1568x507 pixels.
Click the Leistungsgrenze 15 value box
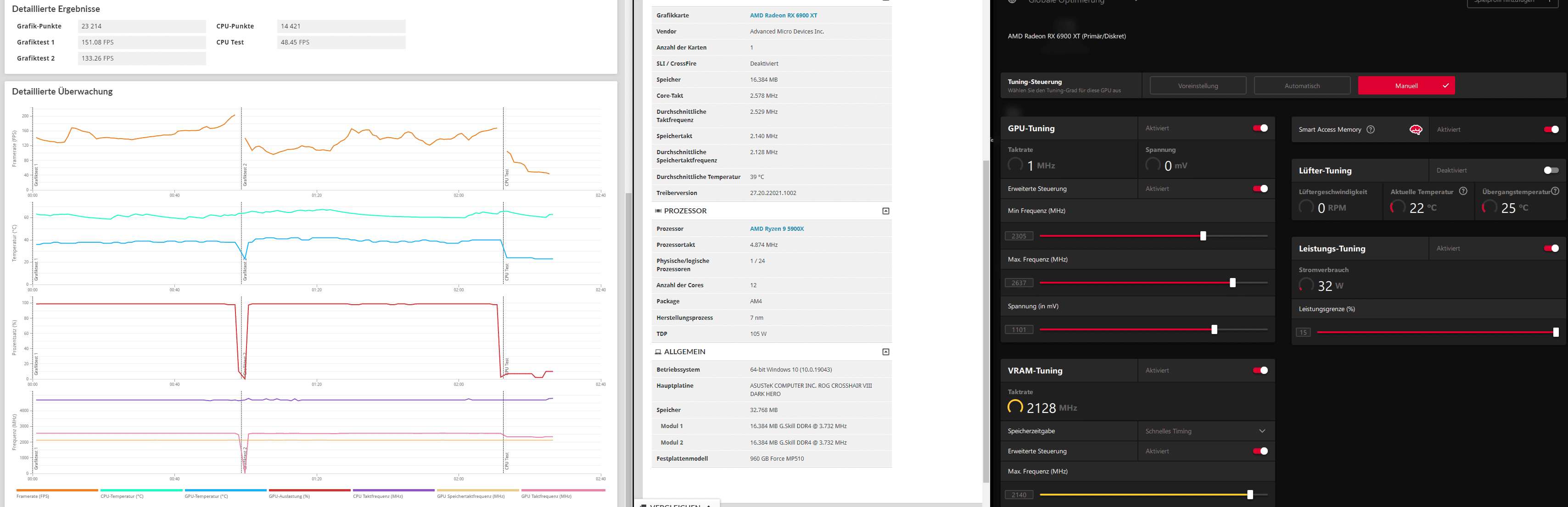(x=1303, y=332)
